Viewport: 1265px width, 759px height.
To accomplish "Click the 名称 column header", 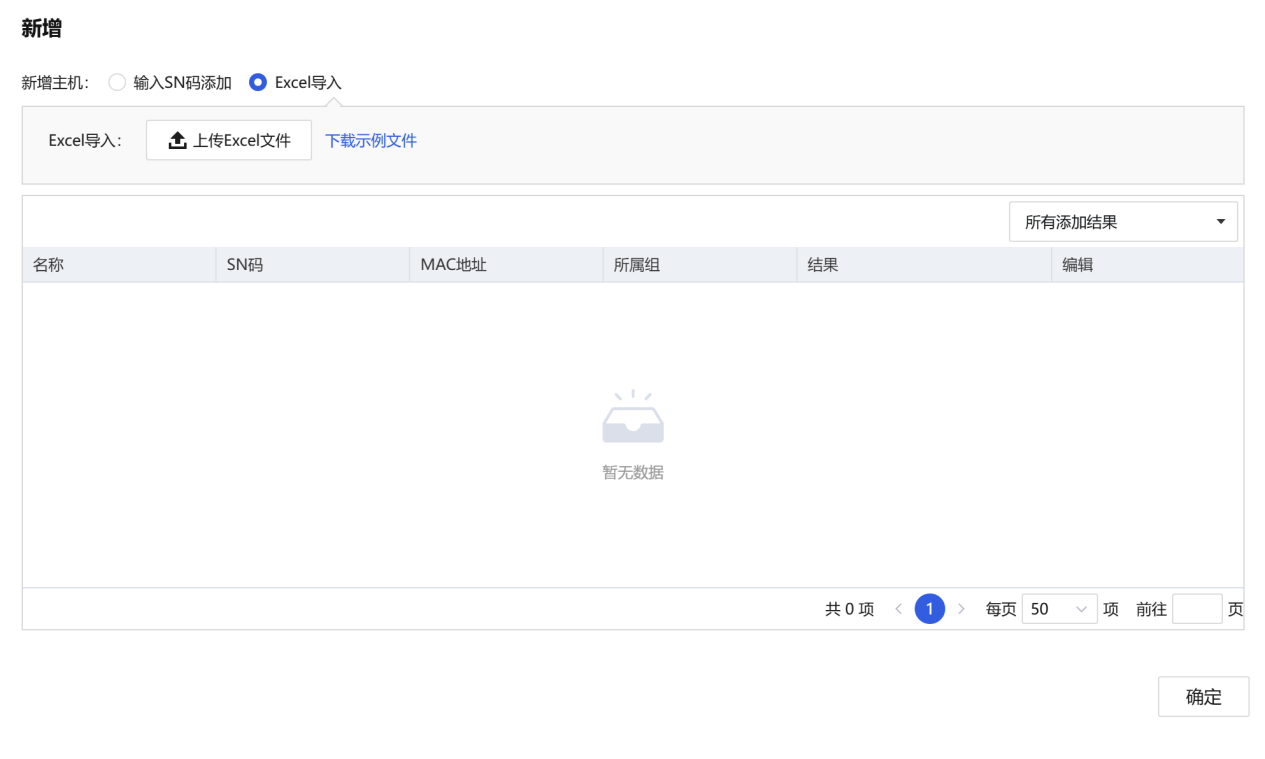I will (49, 265).
